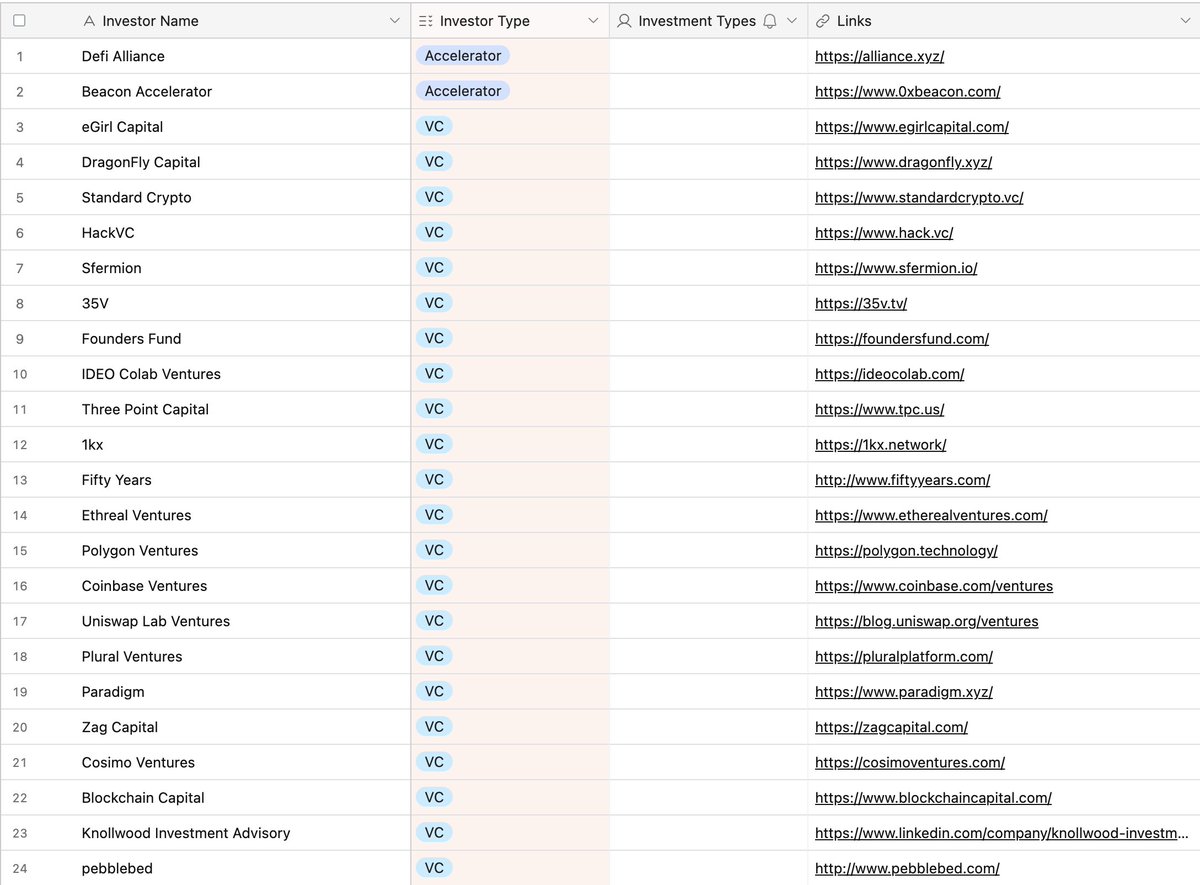Open the egirlcapital.com link
Viewport: 1200px width, 885px height.
pos(912,127)
